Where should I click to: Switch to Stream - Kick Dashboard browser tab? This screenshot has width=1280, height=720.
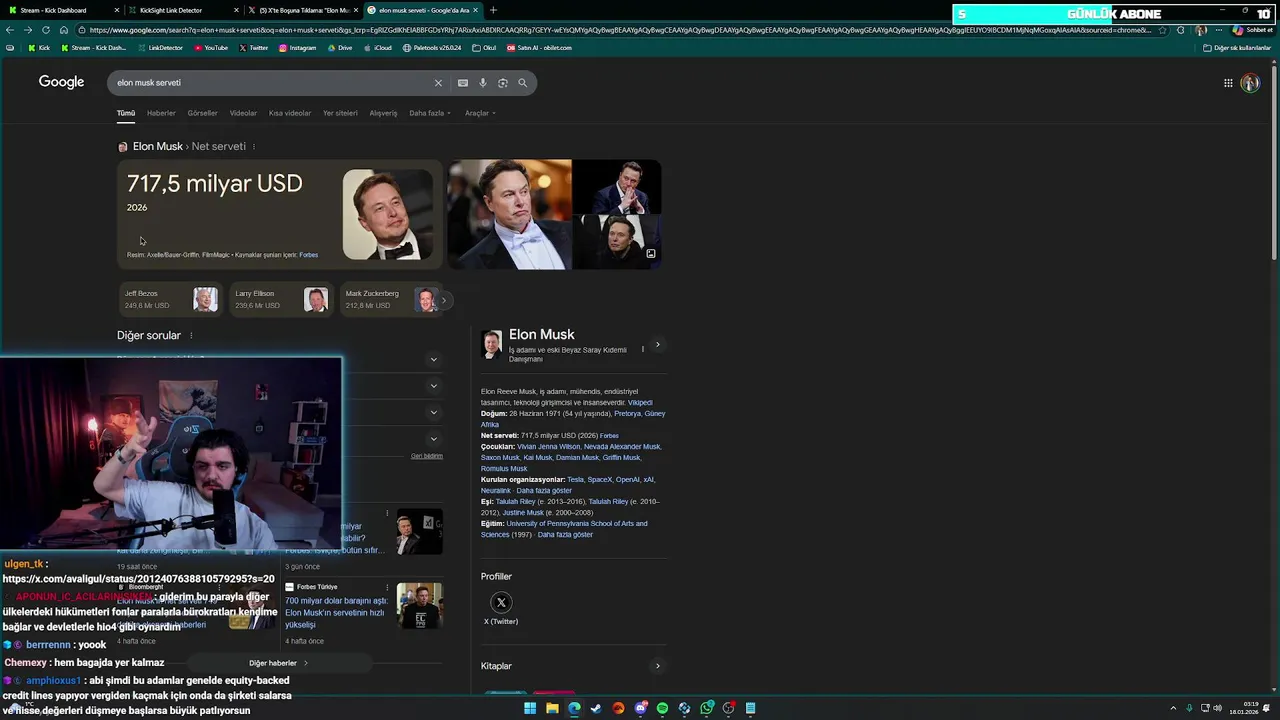click(62, 10)
